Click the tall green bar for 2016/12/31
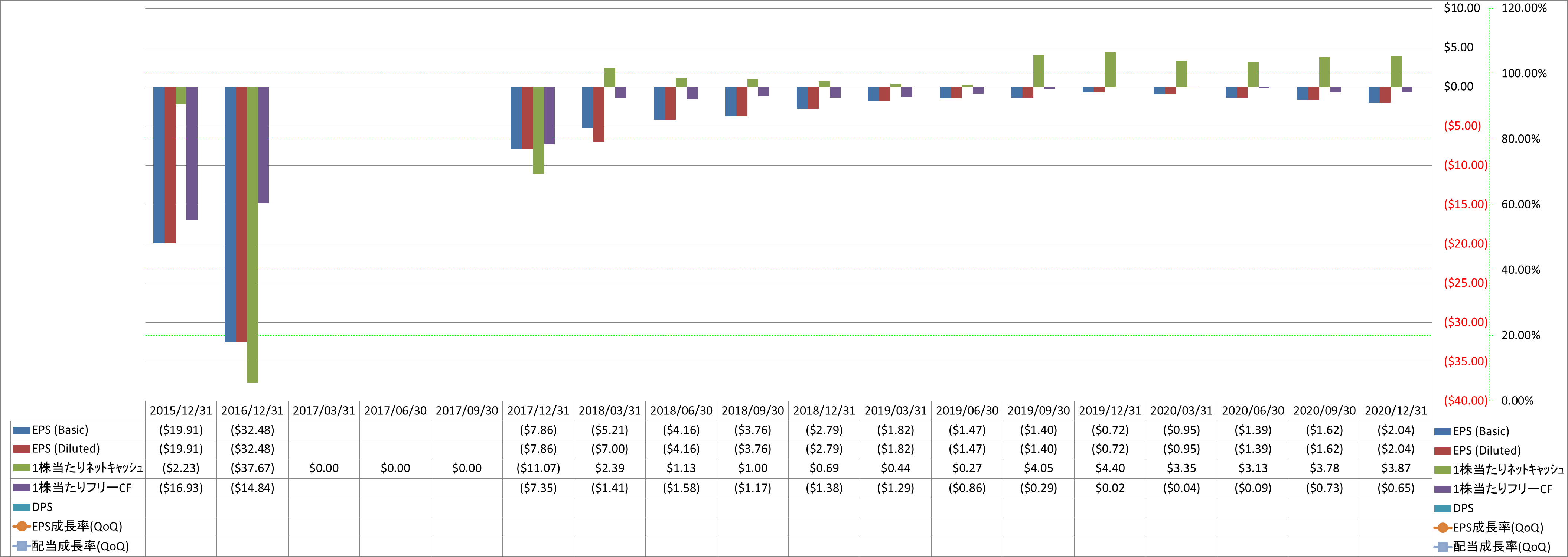The height and width of the screenshot is (557, 1568). pos(252,234)
